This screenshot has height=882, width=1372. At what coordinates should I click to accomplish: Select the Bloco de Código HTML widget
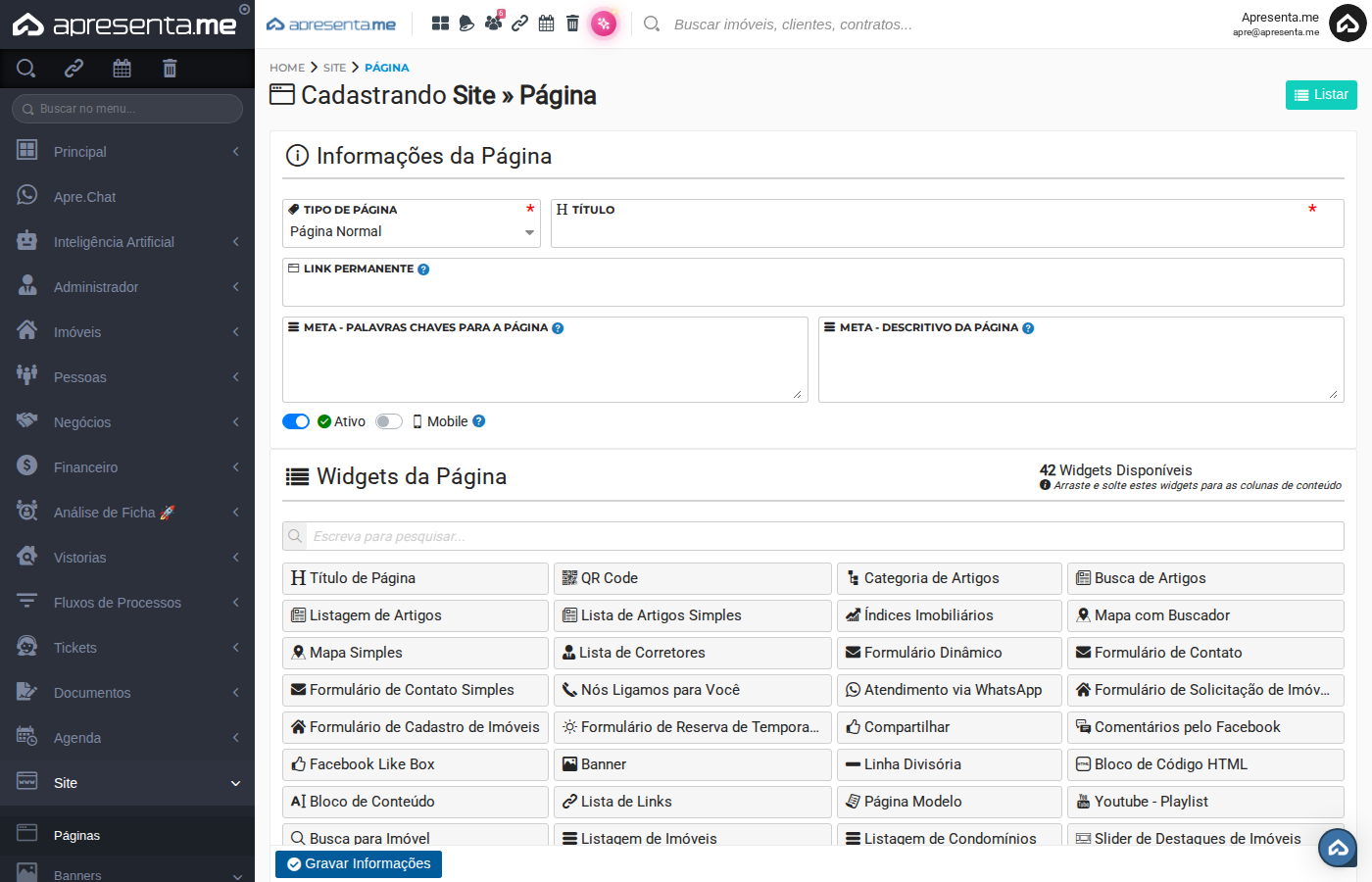tap(1204, 764)
